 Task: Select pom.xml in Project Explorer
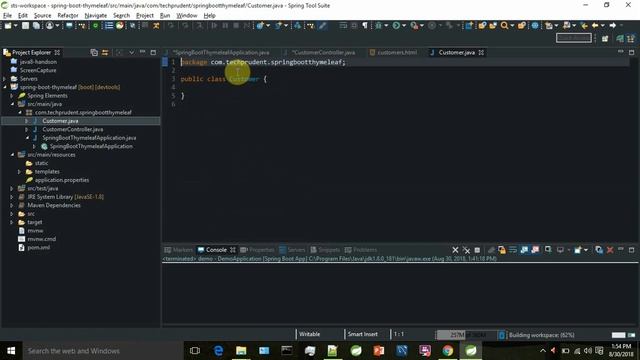coord(39,247)
